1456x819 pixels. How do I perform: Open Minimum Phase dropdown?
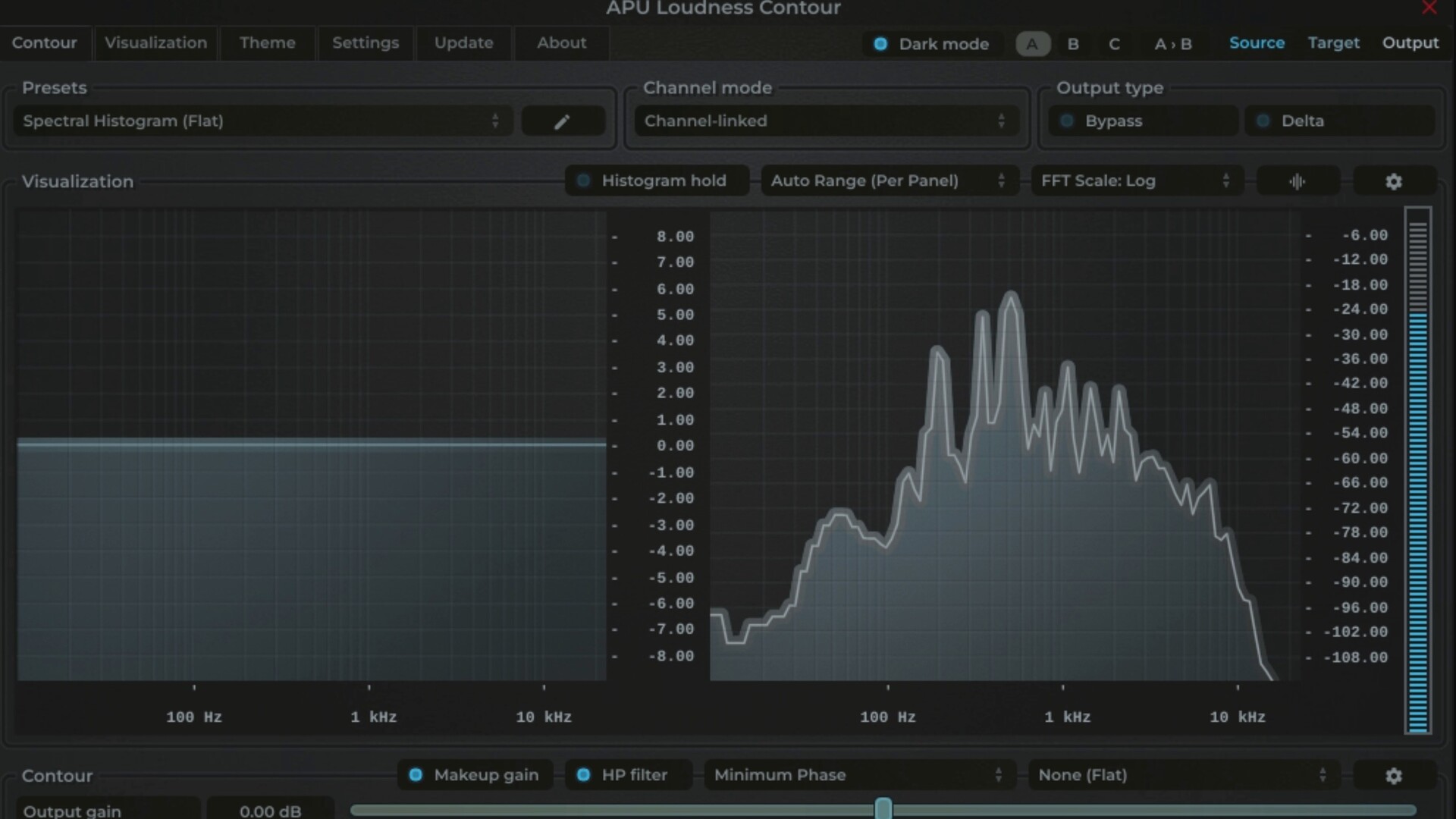[x=858, y=775]
